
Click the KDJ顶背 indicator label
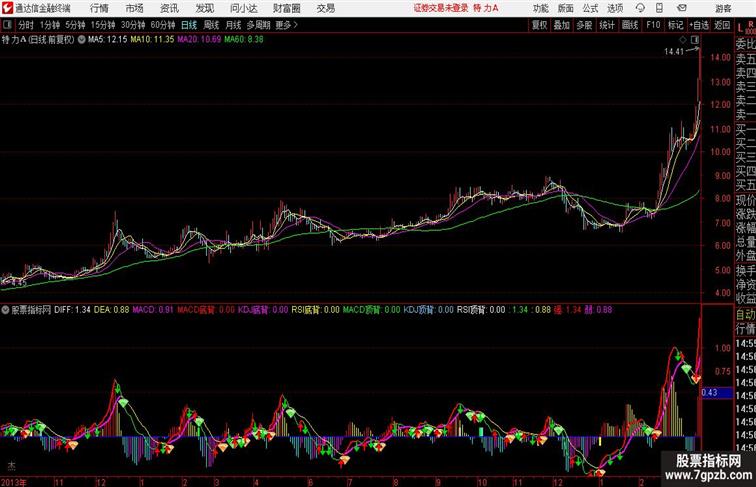click(x=419, y=310)
